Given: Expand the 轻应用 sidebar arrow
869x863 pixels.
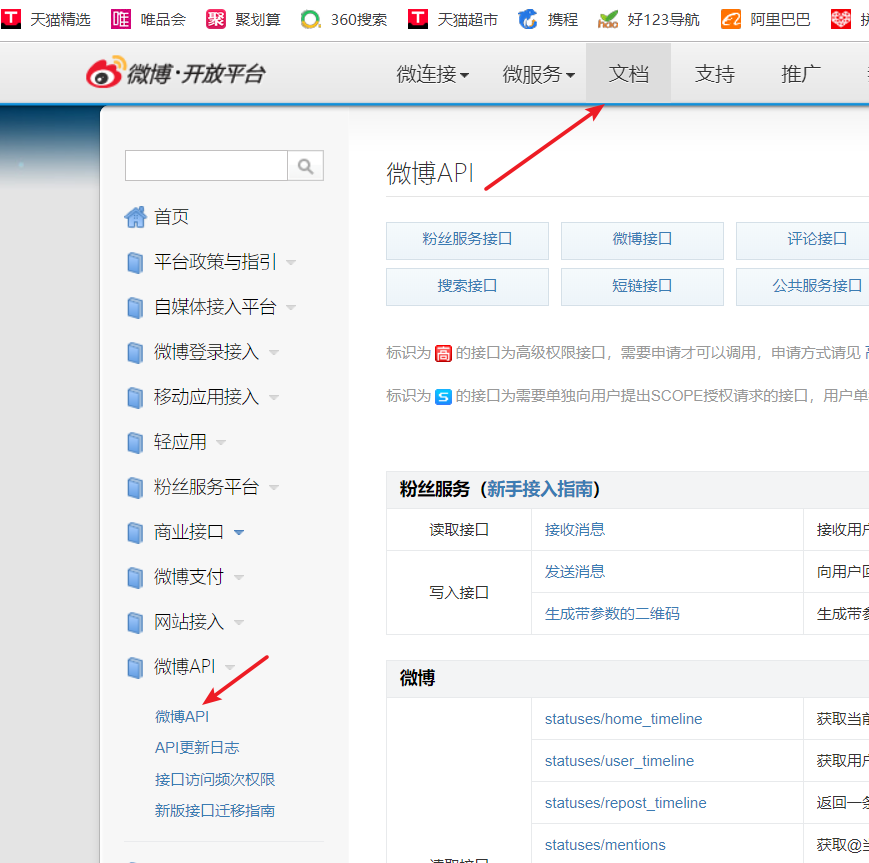Looking at the screenshot, I should coord(221,442).
